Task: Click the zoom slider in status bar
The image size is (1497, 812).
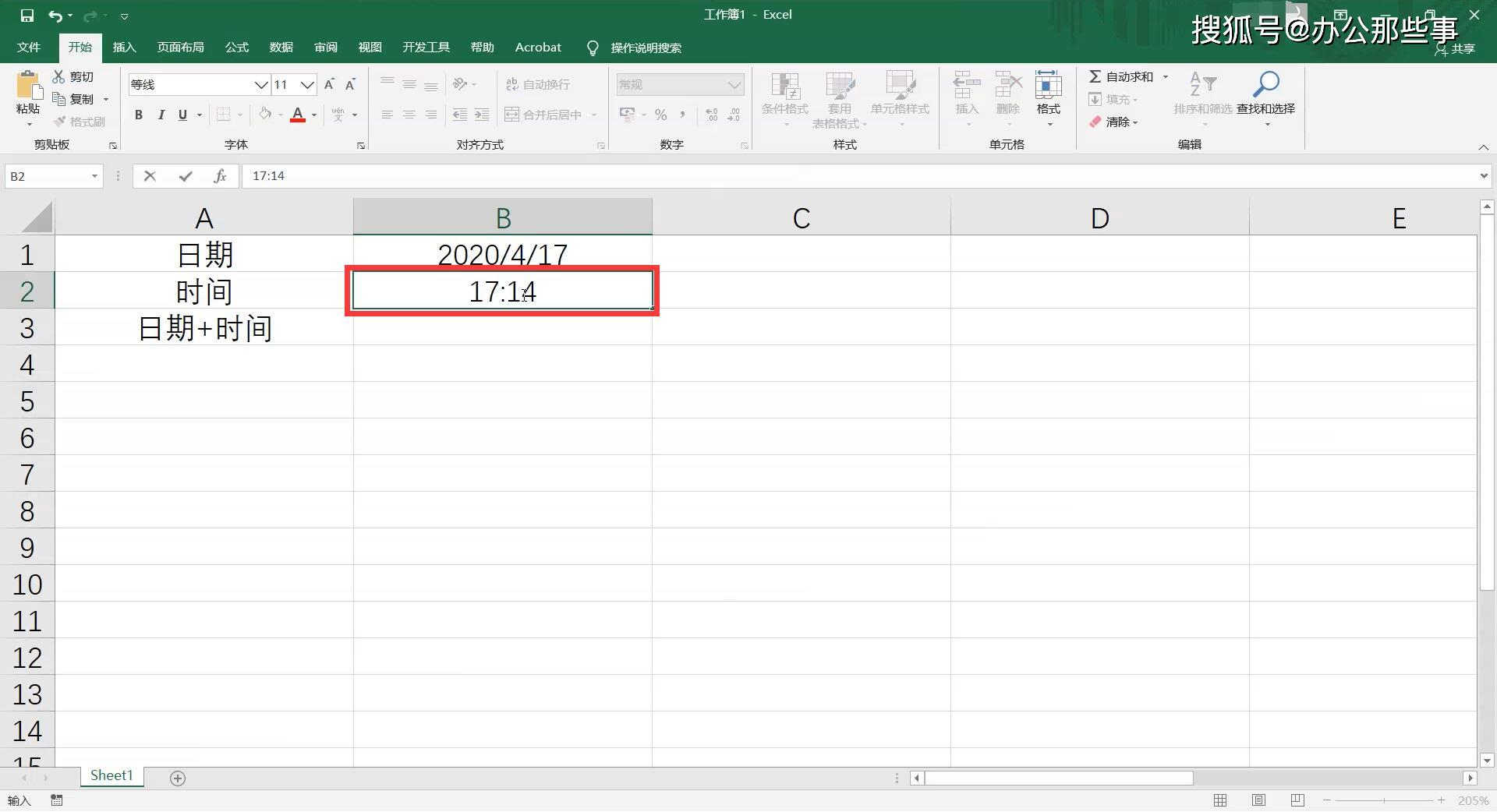Action: (x=1384, y=800)
